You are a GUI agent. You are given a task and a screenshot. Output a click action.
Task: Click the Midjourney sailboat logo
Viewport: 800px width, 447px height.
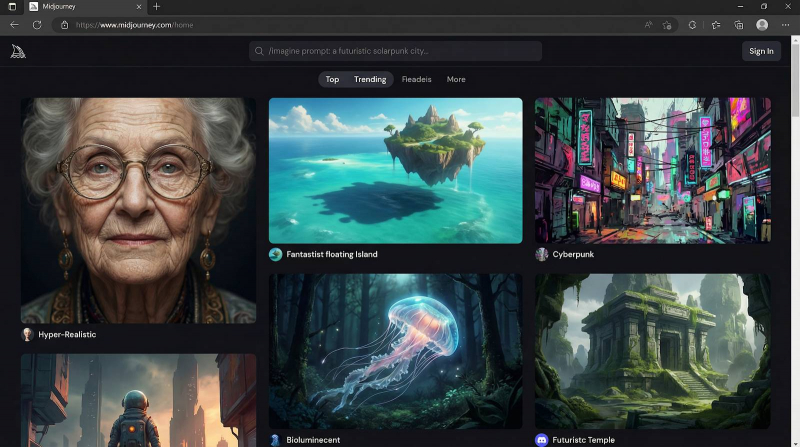tap(18, 51)
